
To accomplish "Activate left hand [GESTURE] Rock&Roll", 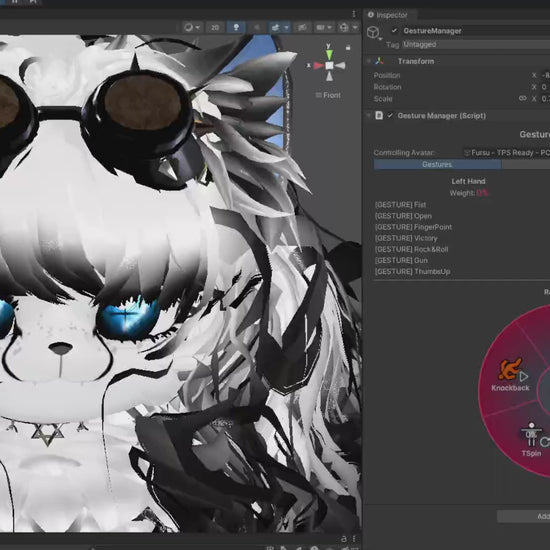I will pos(411,249).
